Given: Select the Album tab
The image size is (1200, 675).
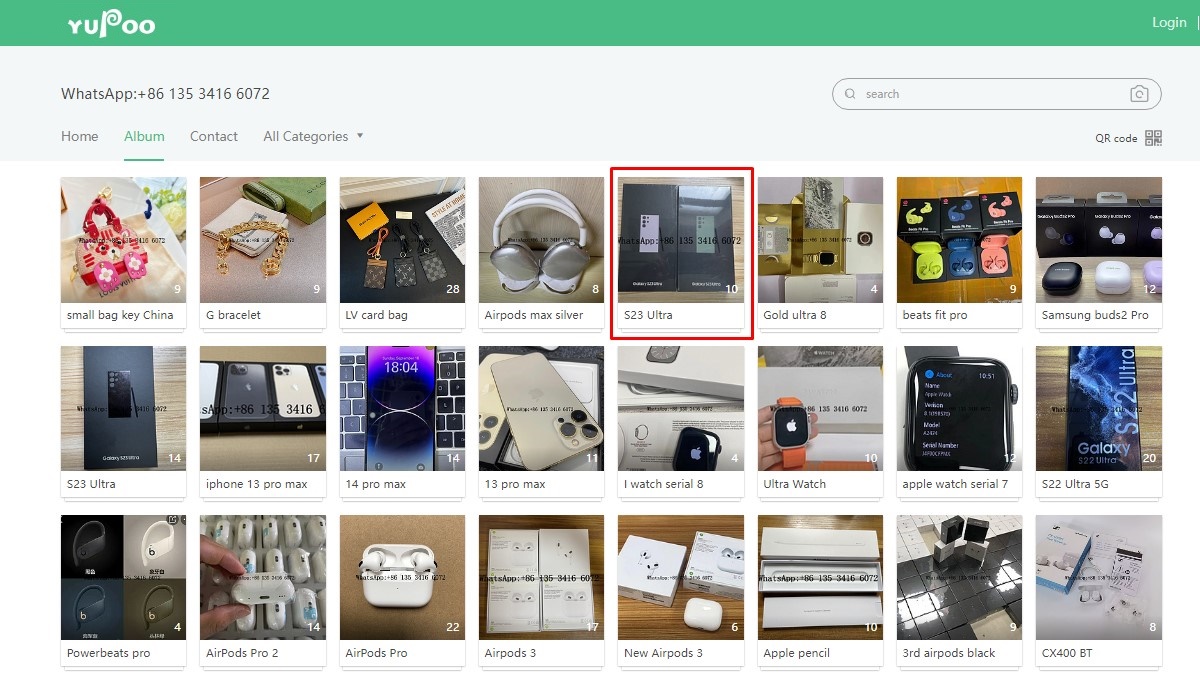Looking at the screenshot, I should pyautogui.click(x=144, y=137).
